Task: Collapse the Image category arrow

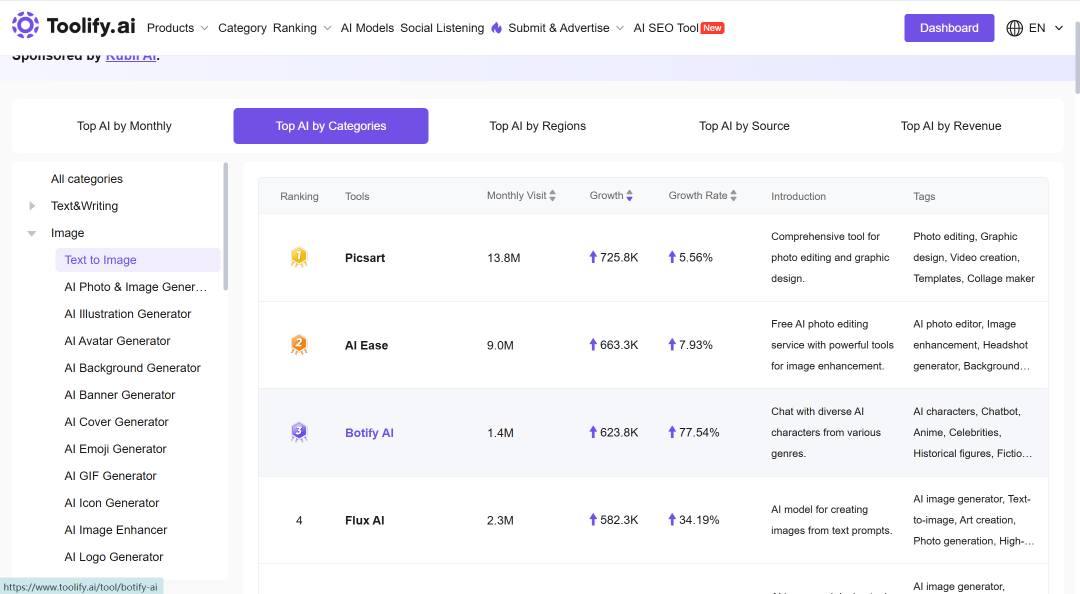Action: (x=32, y=234)
